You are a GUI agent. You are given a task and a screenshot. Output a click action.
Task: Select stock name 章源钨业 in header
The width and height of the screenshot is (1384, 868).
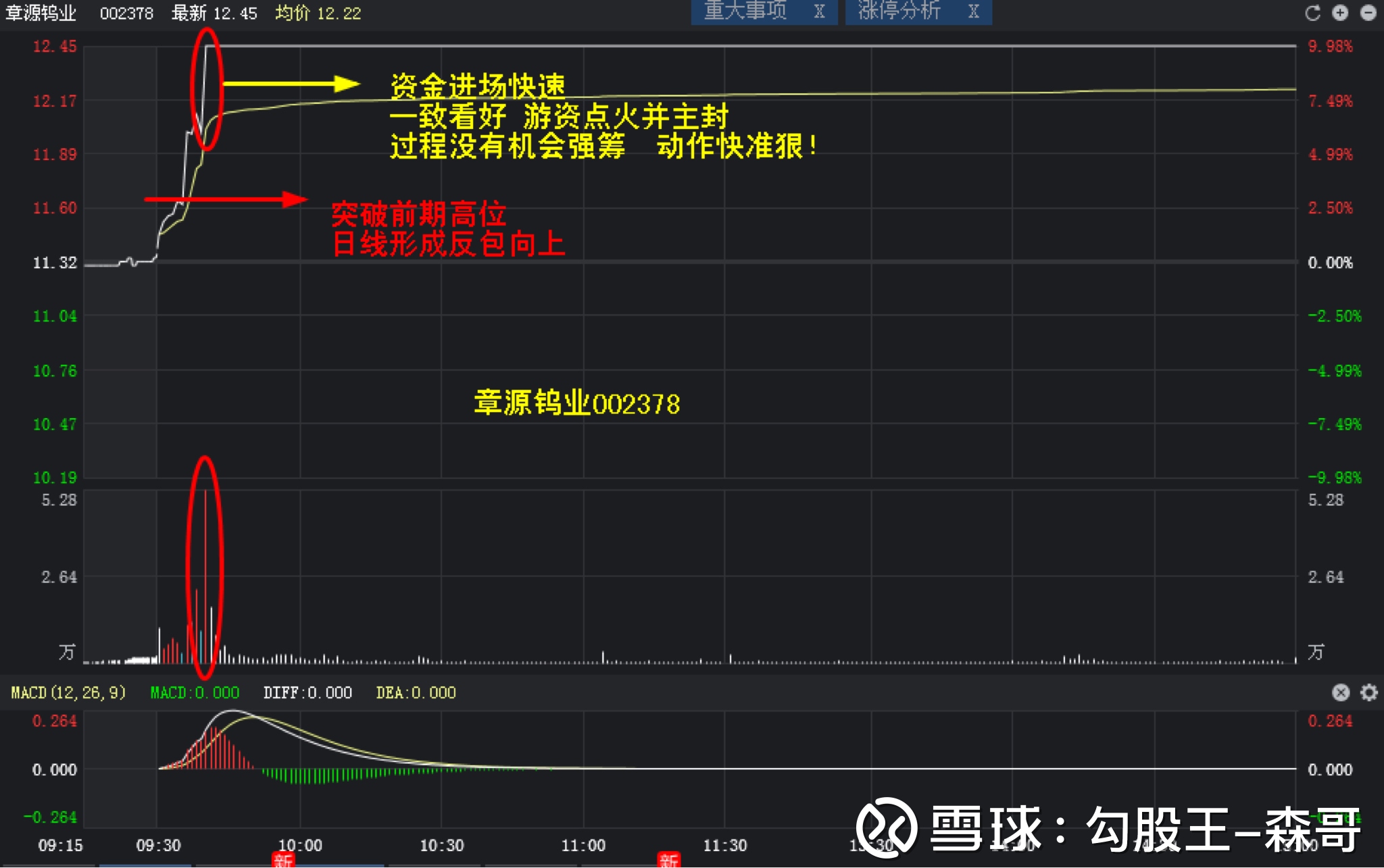click(x=41, y=13)
